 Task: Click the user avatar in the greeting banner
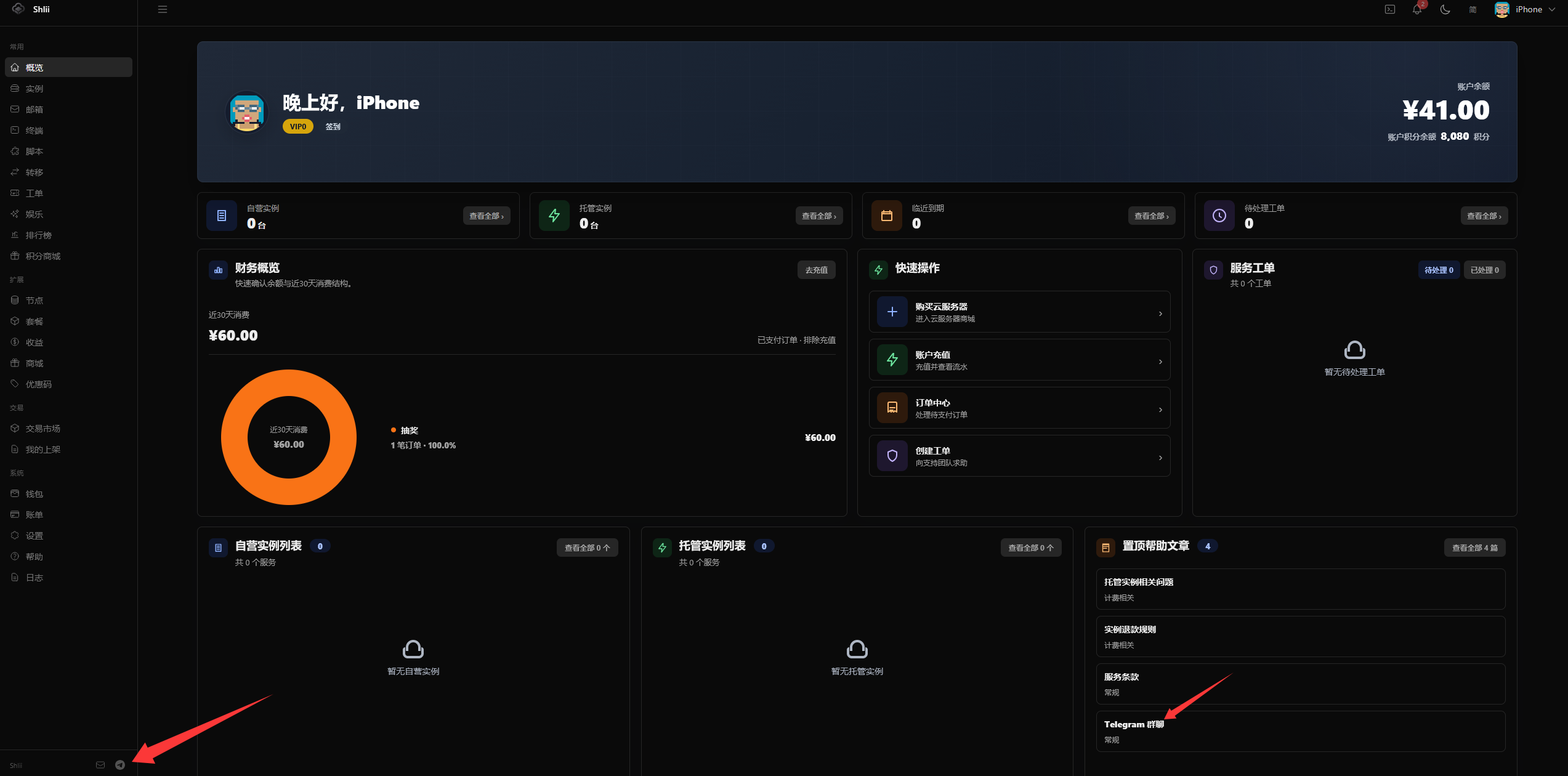click(x=247, y=111)
